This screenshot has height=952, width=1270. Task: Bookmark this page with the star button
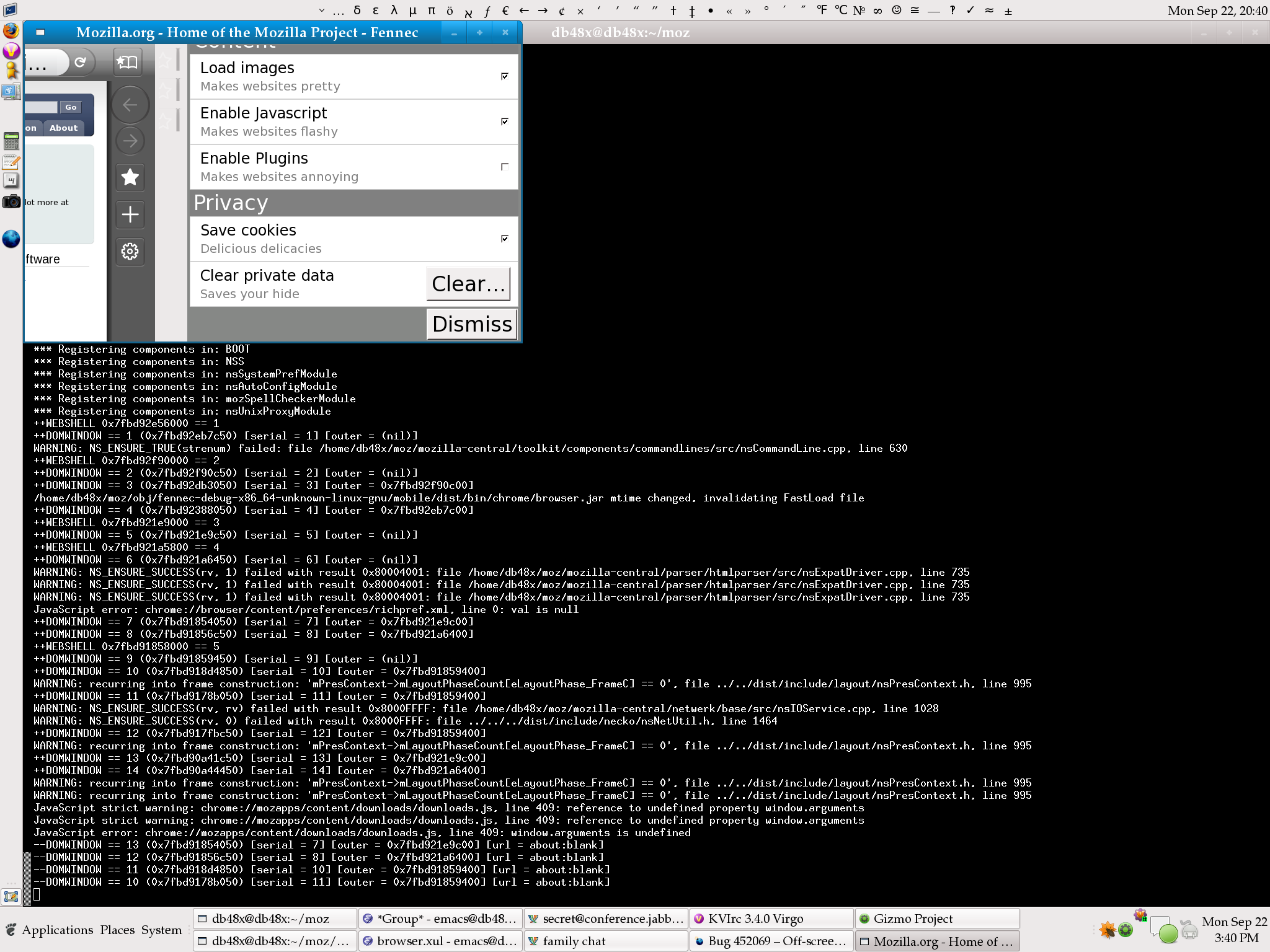pyautogui.click(x=130, y=178)
